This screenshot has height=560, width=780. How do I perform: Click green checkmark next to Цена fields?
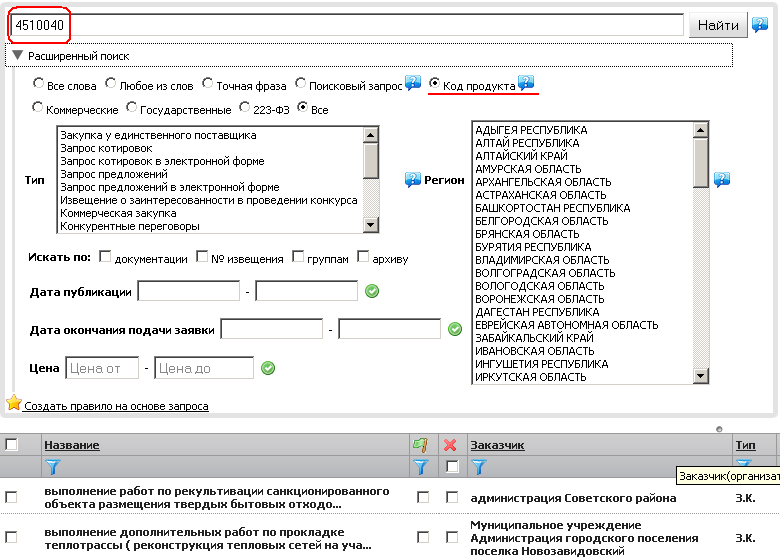267,368
